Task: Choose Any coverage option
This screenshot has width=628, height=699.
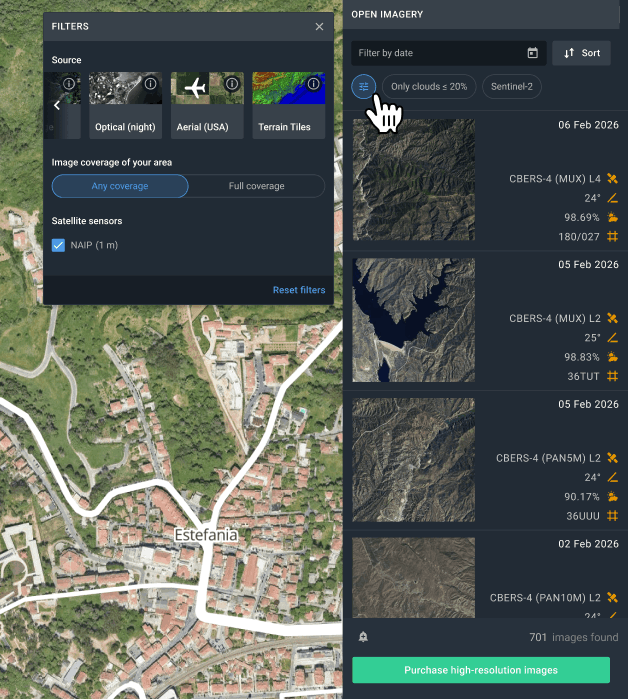Action: pyautogui.click(x=120, y=186)
